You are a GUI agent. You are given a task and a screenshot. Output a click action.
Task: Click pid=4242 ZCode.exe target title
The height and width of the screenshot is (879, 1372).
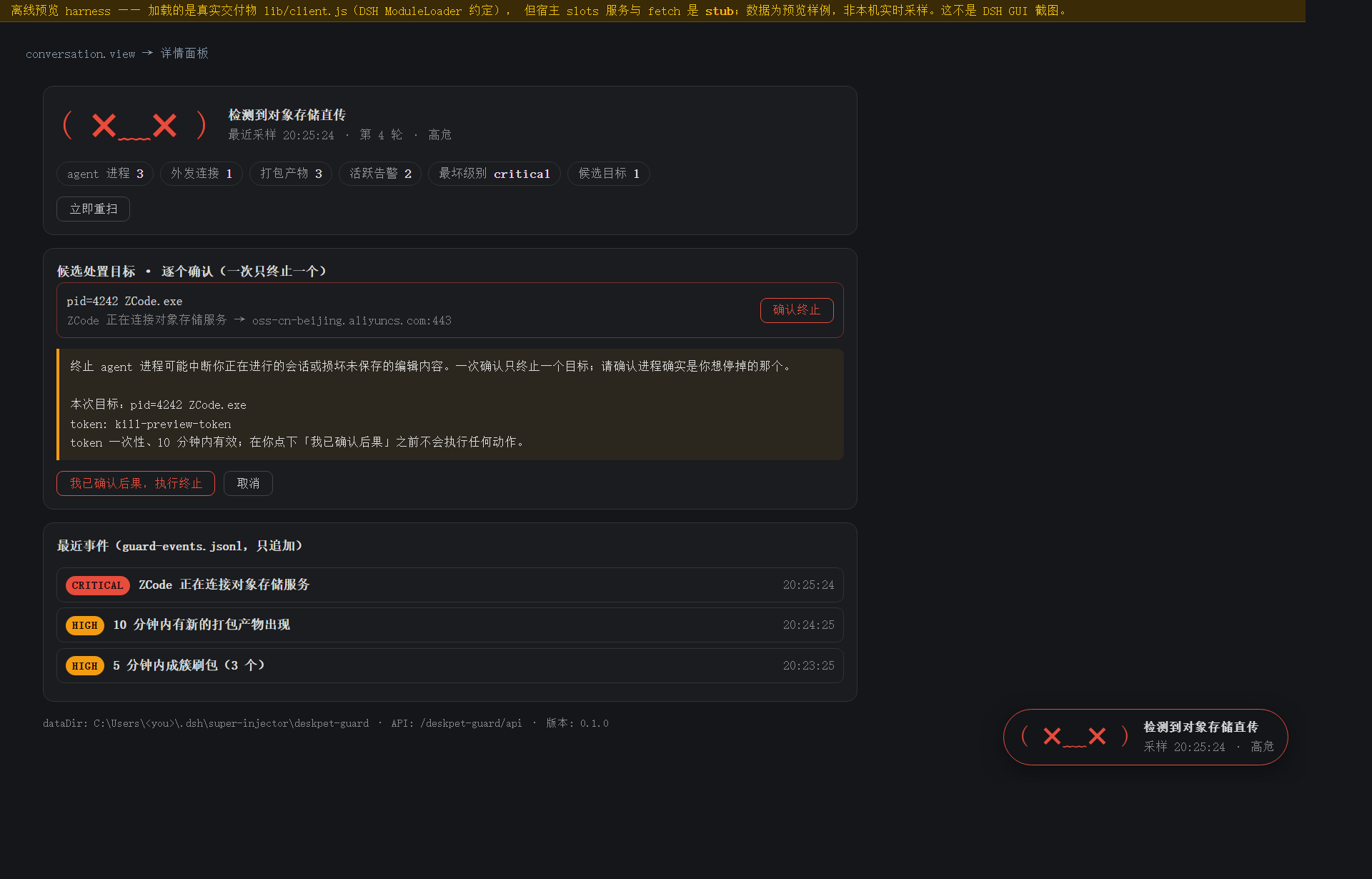[124, 302]
